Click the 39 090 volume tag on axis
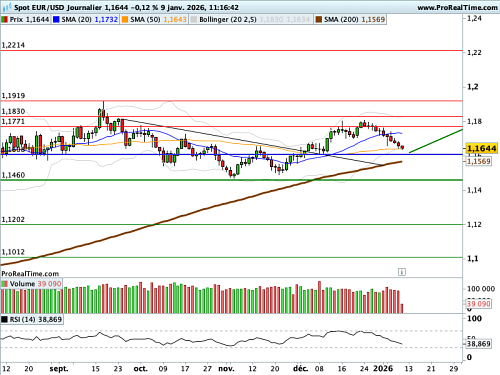Image resolution: width=500 pixels, height=375 pixels. coord(479,304)
